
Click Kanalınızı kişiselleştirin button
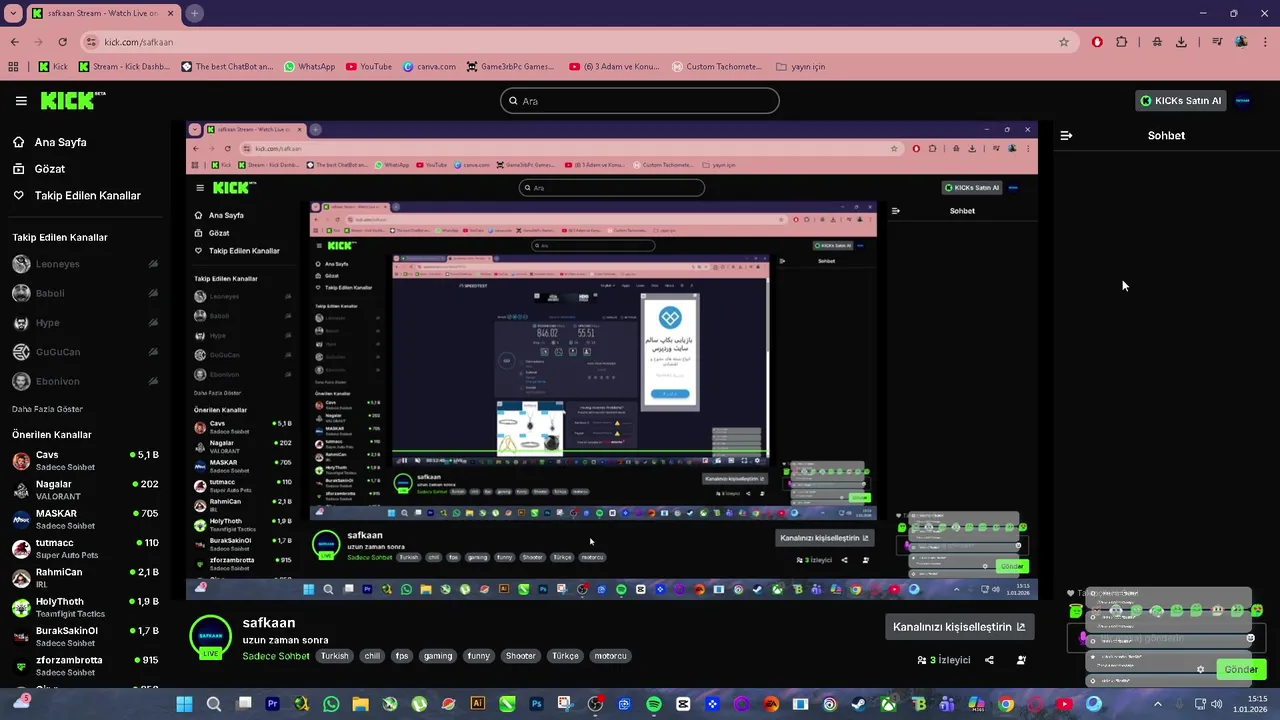coord(959,627)
